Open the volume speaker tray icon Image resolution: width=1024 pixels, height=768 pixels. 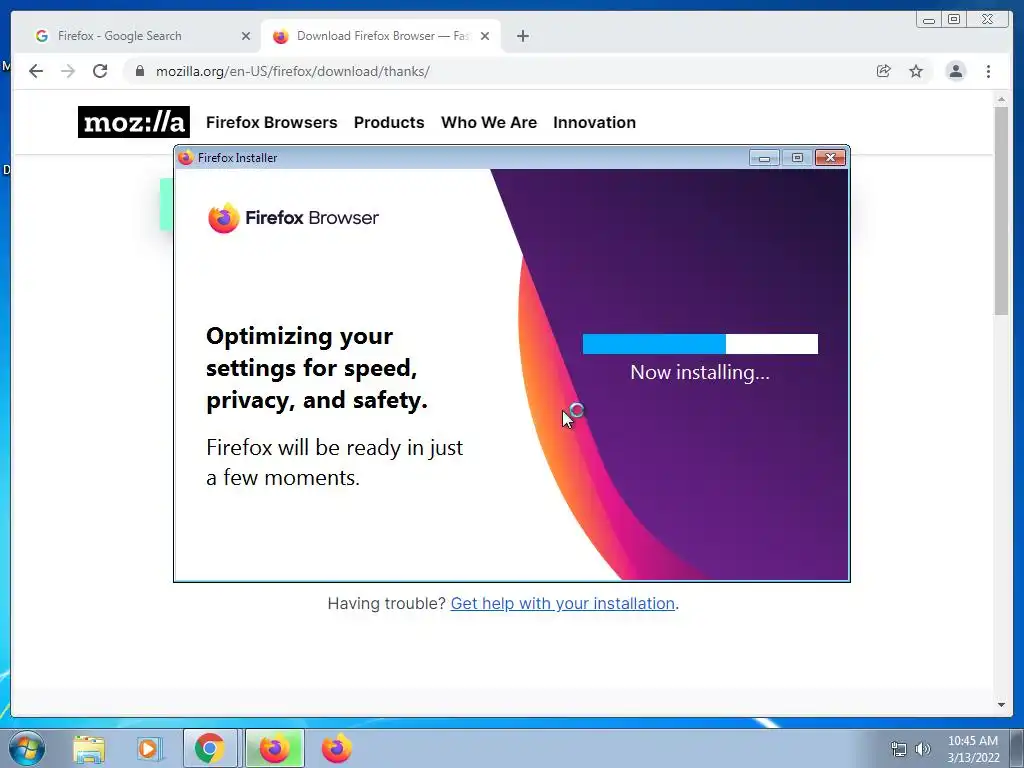pyautogui.click(x=922, y=749)
